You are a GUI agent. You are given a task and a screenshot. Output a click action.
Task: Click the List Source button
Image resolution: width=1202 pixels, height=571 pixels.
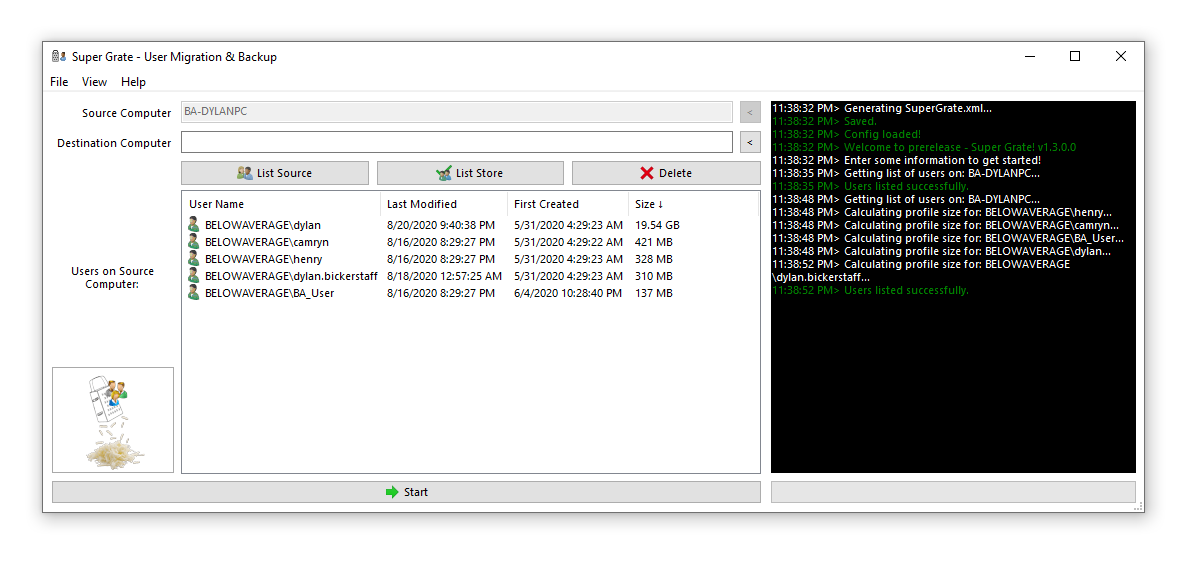tap(275, 173)
